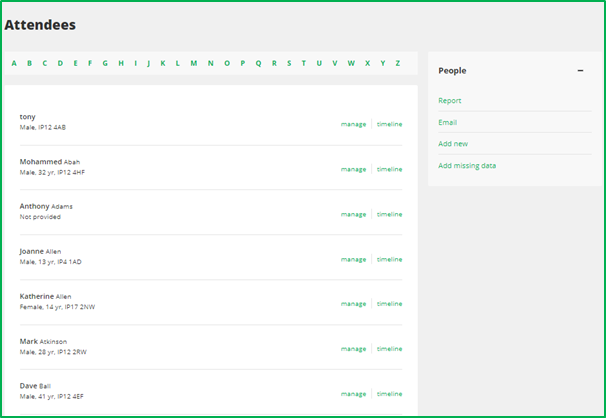Click manage for Joanne Allen

(x=353, y=259)
